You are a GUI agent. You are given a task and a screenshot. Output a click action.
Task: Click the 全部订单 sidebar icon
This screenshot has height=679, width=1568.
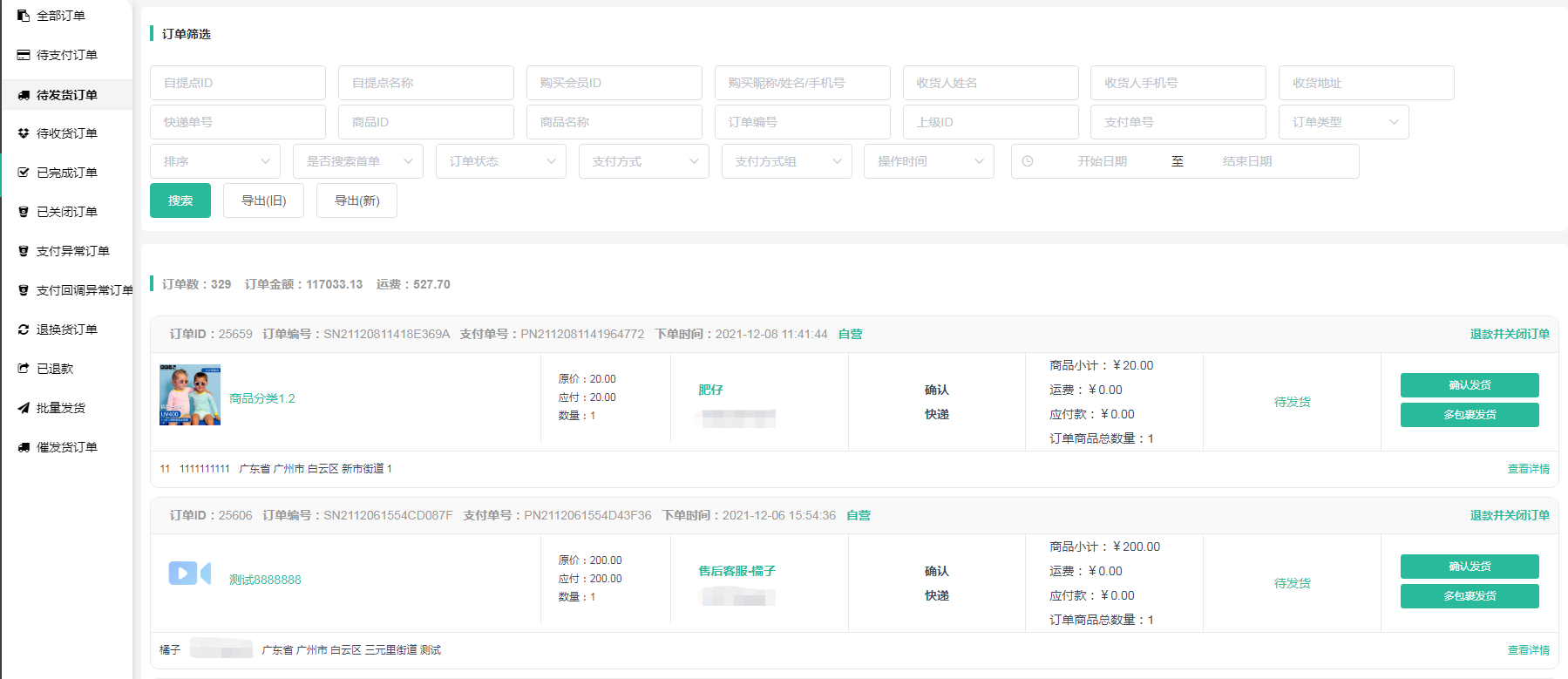click(24, 16)
